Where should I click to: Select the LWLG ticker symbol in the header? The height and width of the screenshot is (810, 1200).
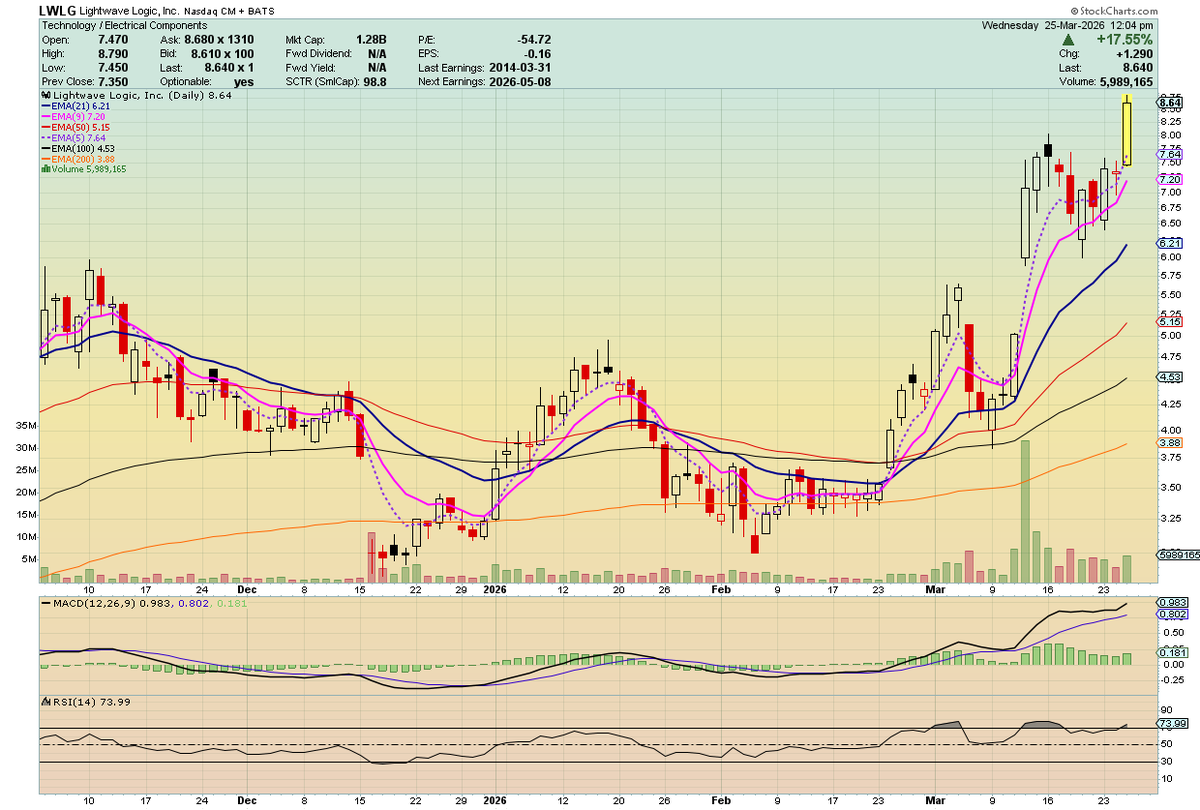[x=59, y=10]
